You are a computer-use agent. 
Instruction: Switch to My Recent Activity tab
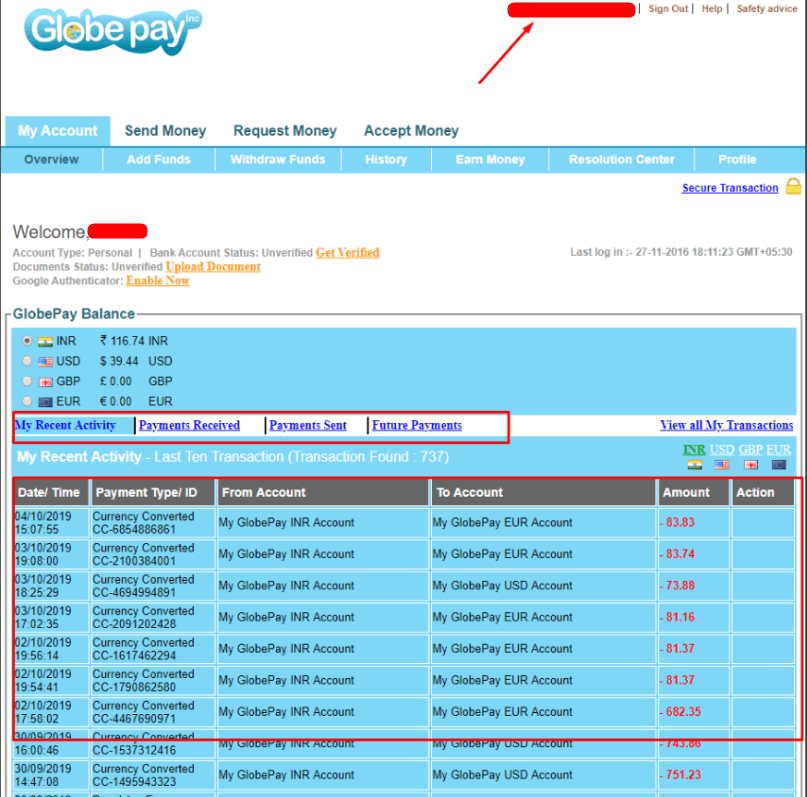click(65, 425)
